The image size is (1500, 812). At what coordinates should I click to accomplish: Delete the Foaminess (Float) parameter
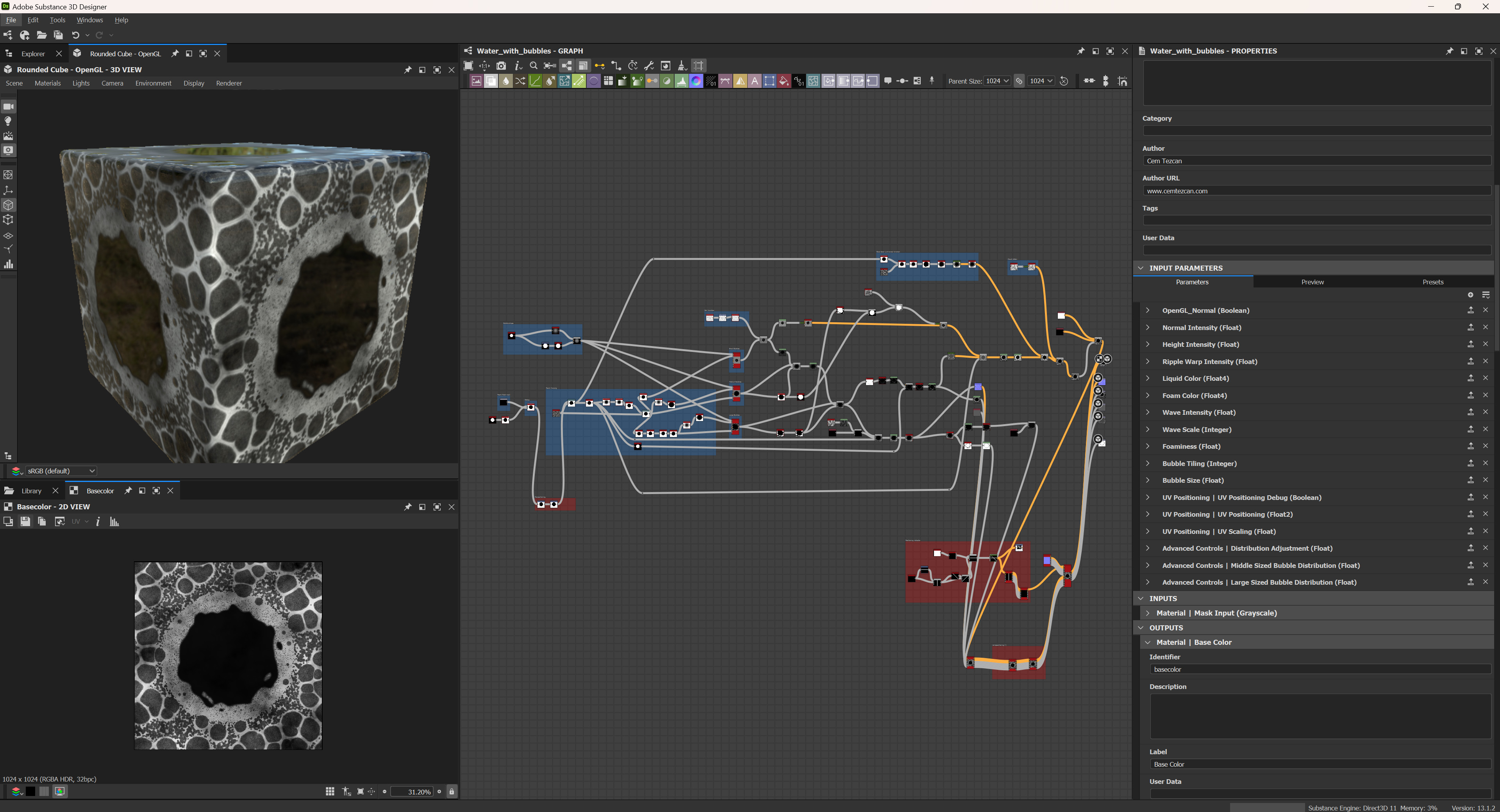coord(1486,446)
